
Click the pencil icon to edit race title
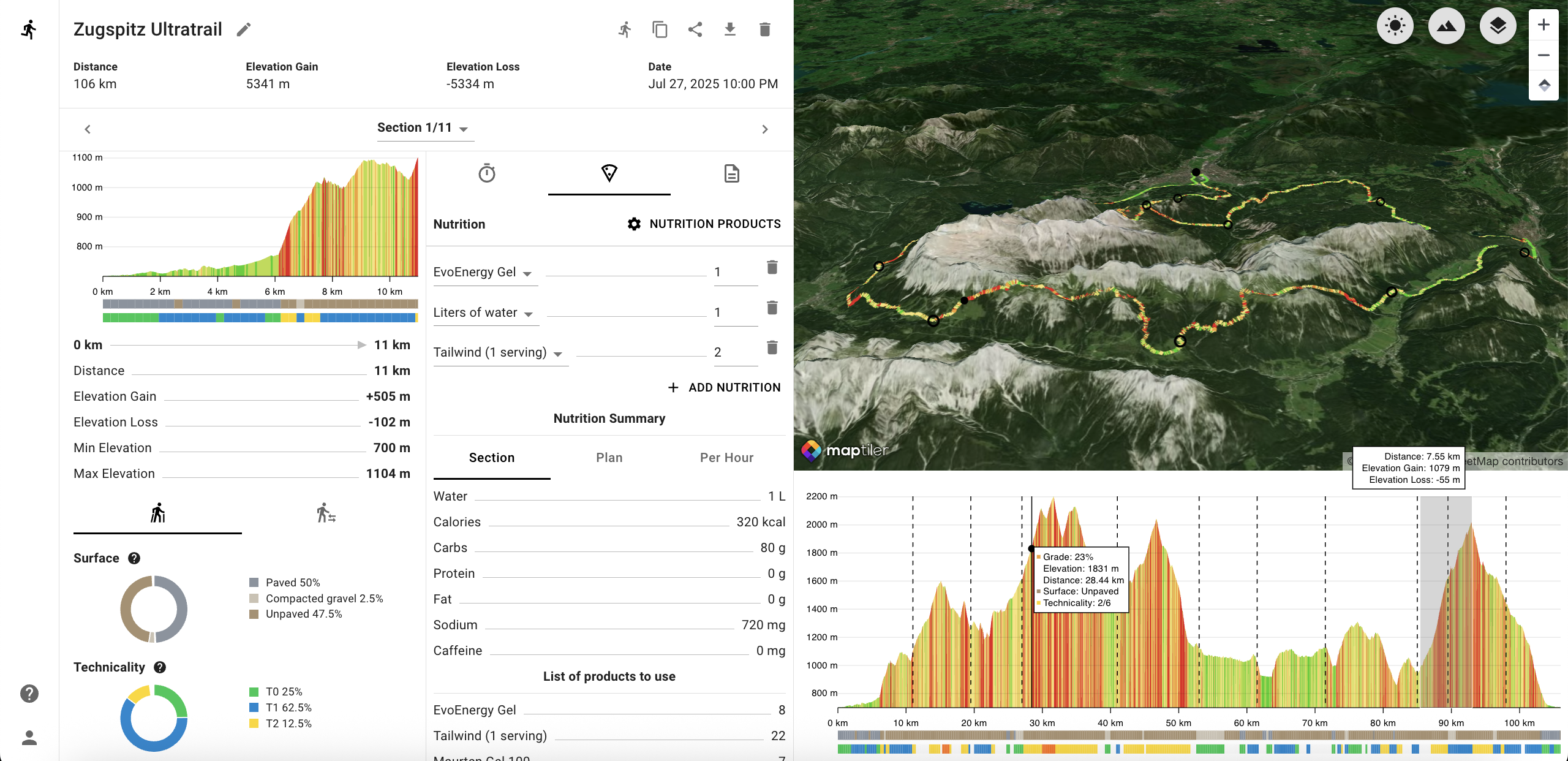pos(244,29)
